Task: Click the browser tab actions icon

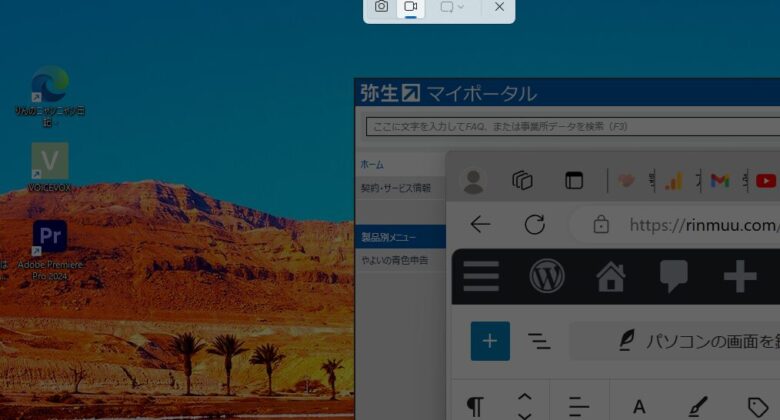Action: pyautogui.click(x=574, y=181)
